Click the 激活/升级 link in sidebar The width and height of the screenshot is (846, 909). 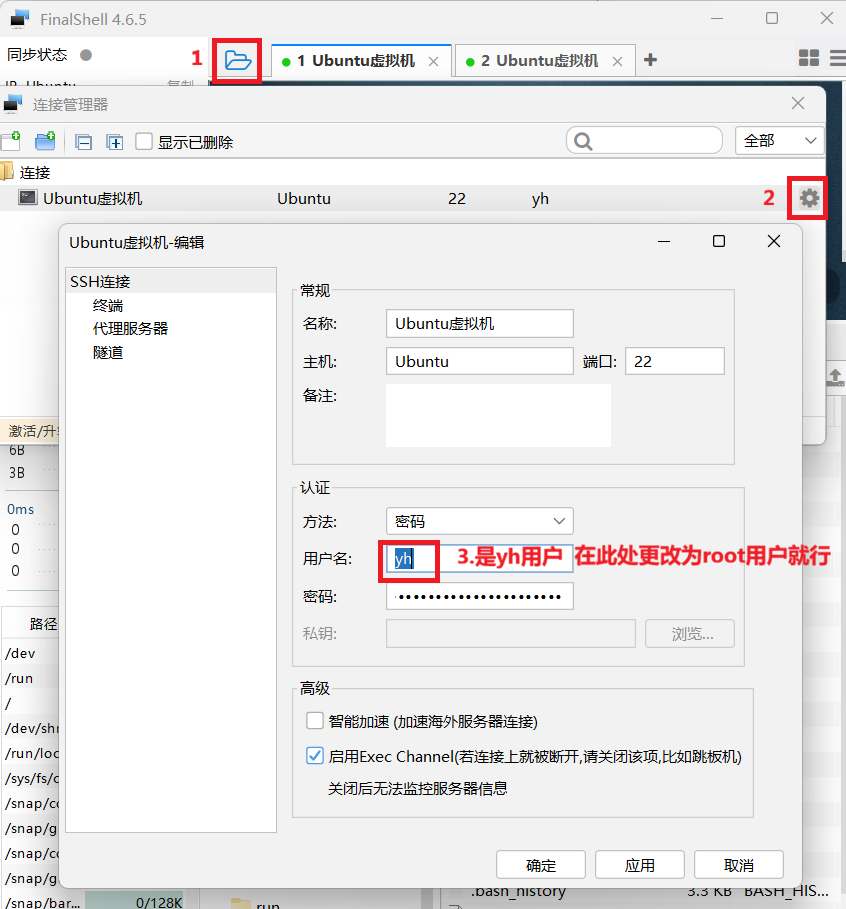(32, 431)
